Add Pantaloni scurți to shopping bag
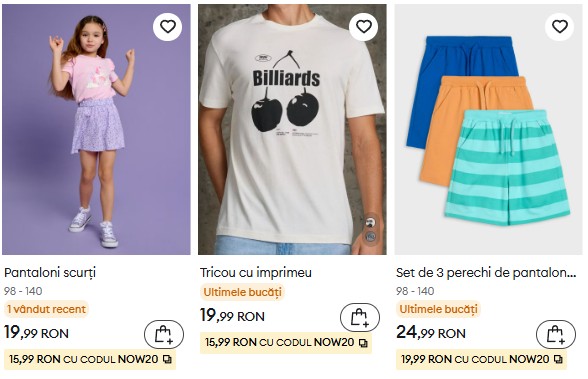 (x=164, y=334)
